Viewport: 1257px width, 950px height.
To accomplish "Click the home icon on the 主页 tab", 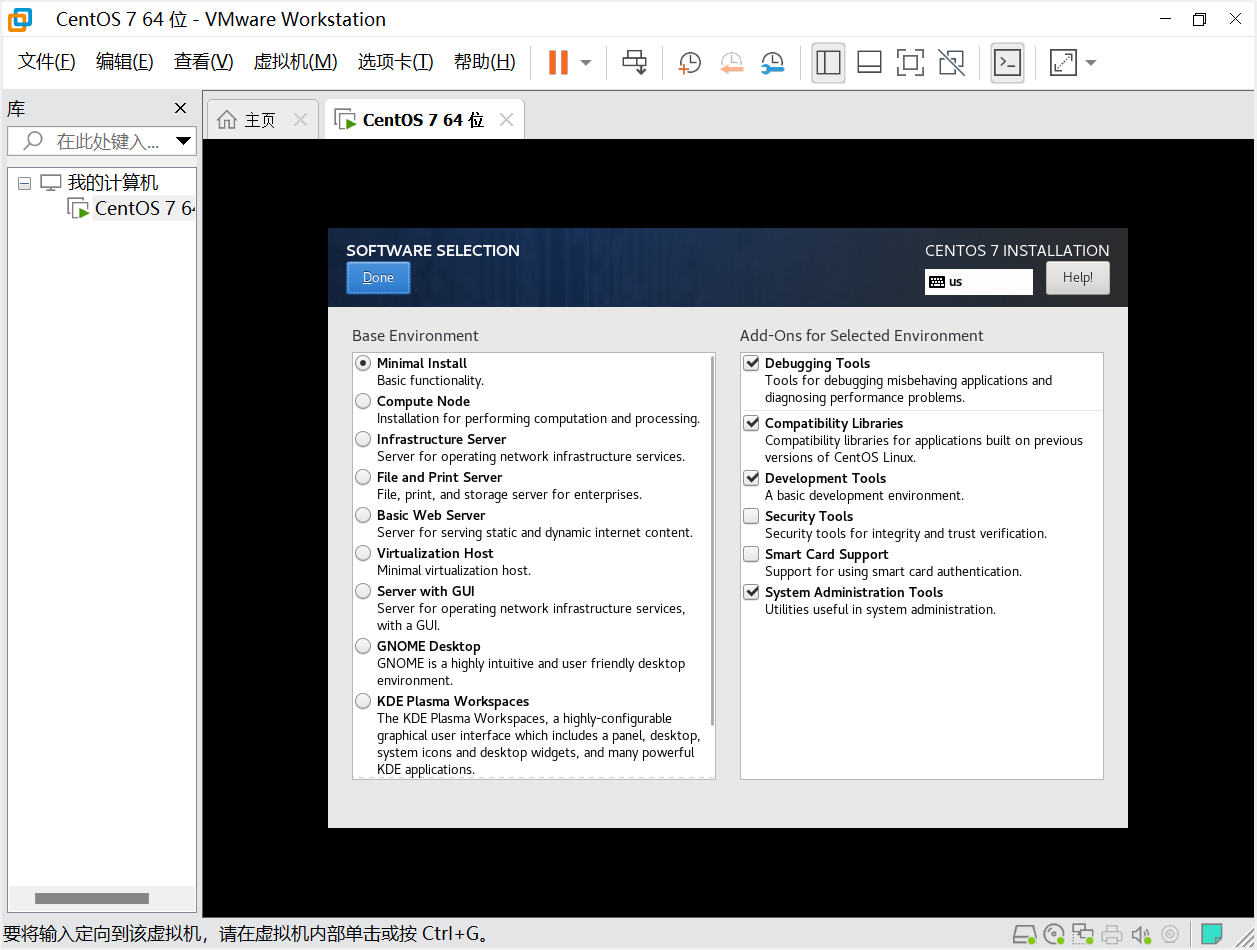I will (227, 119).
